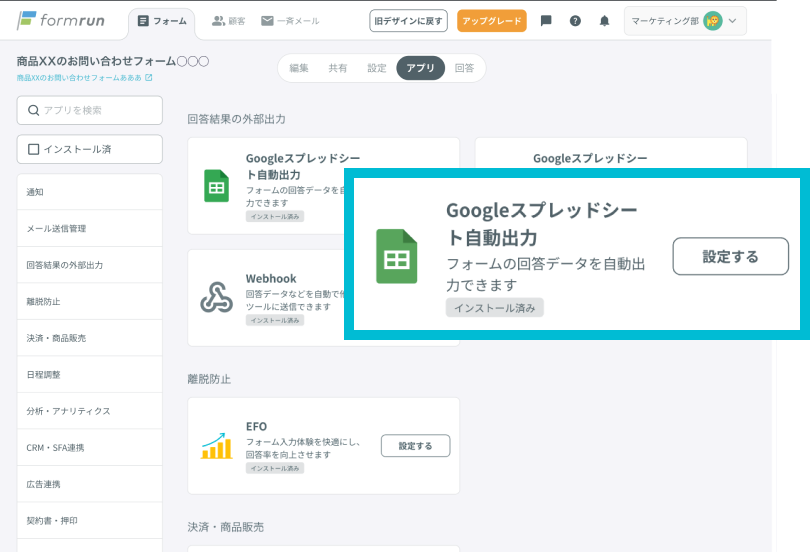Click the マーケティング部 avatar icon
810x552 pixels.
click(713, 21)
